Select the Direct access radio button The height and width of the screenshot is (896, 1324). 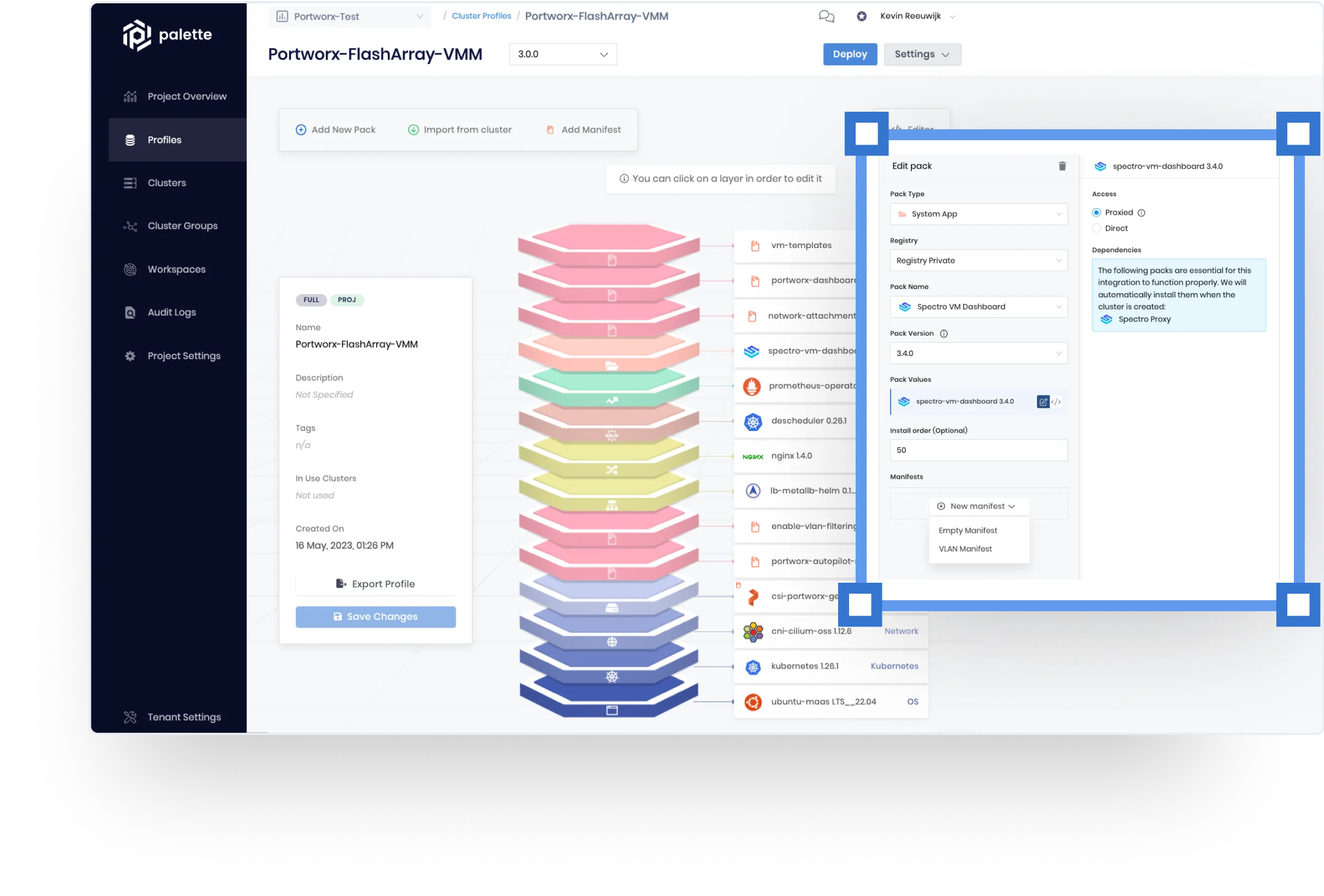pos(1096,228)
